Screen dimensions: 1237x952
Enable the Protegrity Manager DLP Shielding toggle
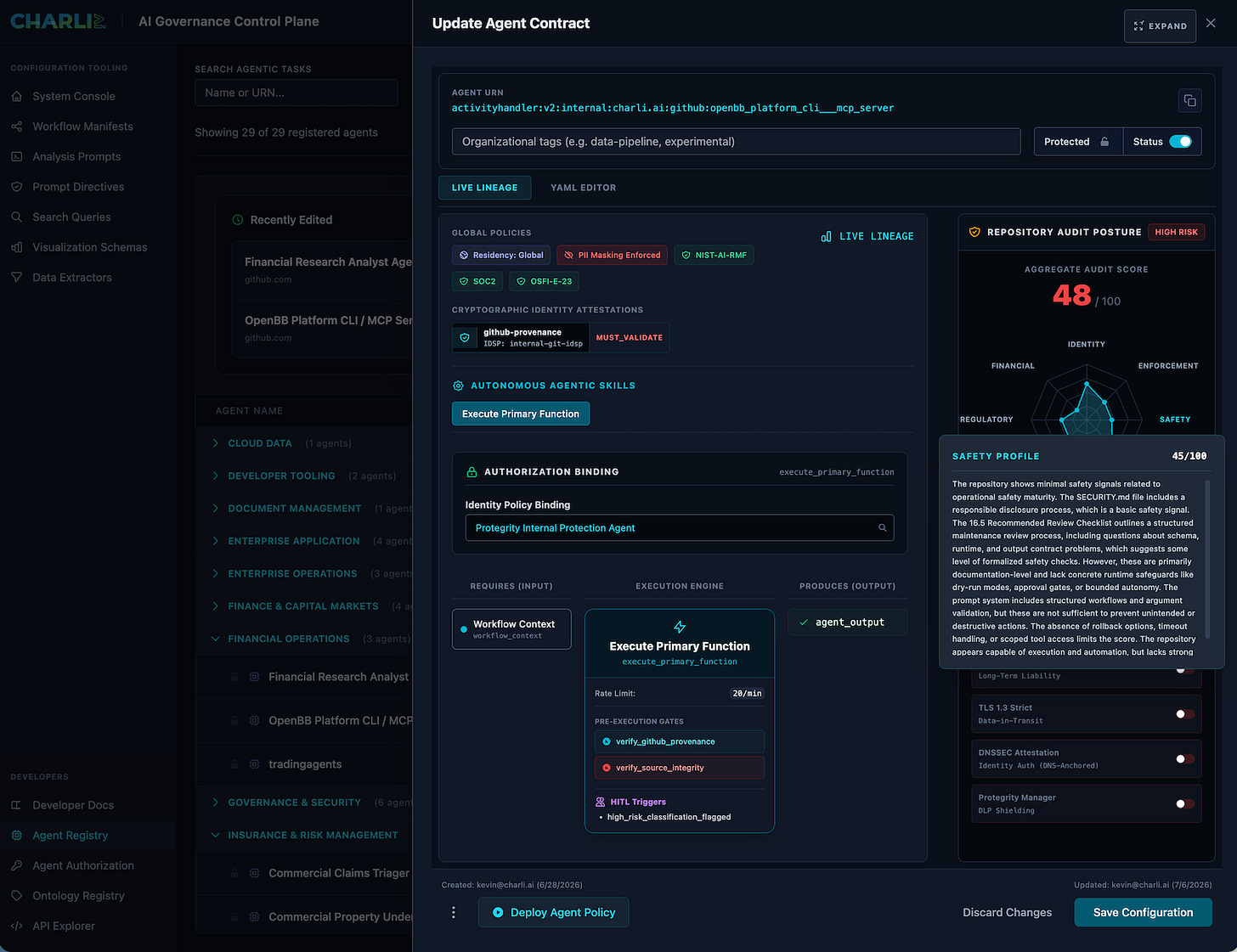[1184, 804]
